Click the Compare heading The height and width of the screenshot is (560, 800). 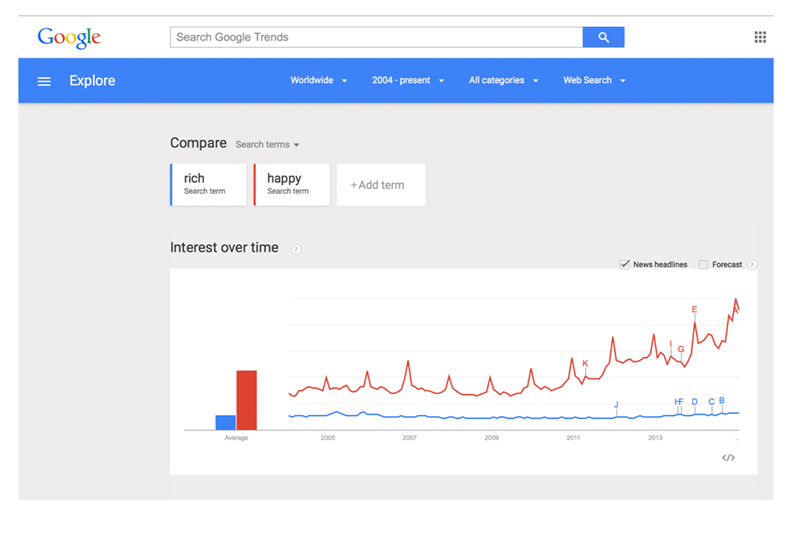coord(198,143)
